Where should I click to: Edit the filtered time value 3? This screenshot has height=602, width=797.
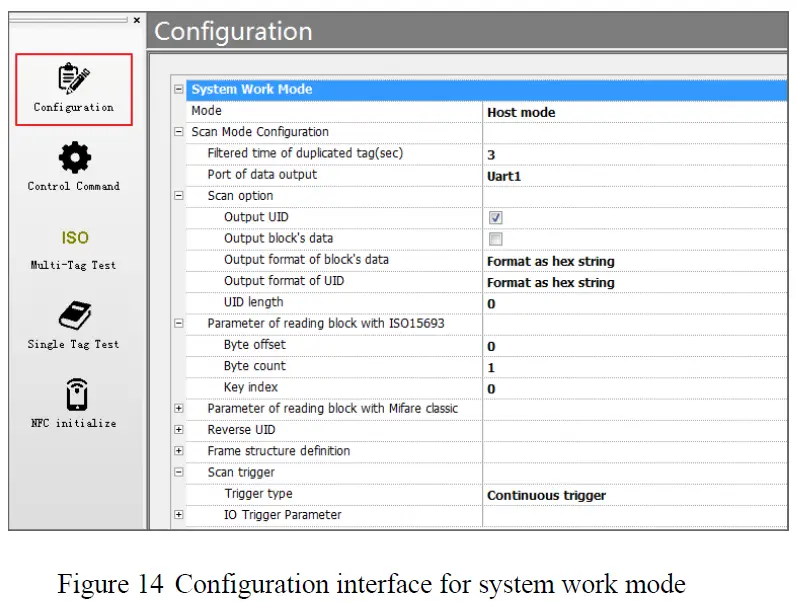[x=491, y=155]
